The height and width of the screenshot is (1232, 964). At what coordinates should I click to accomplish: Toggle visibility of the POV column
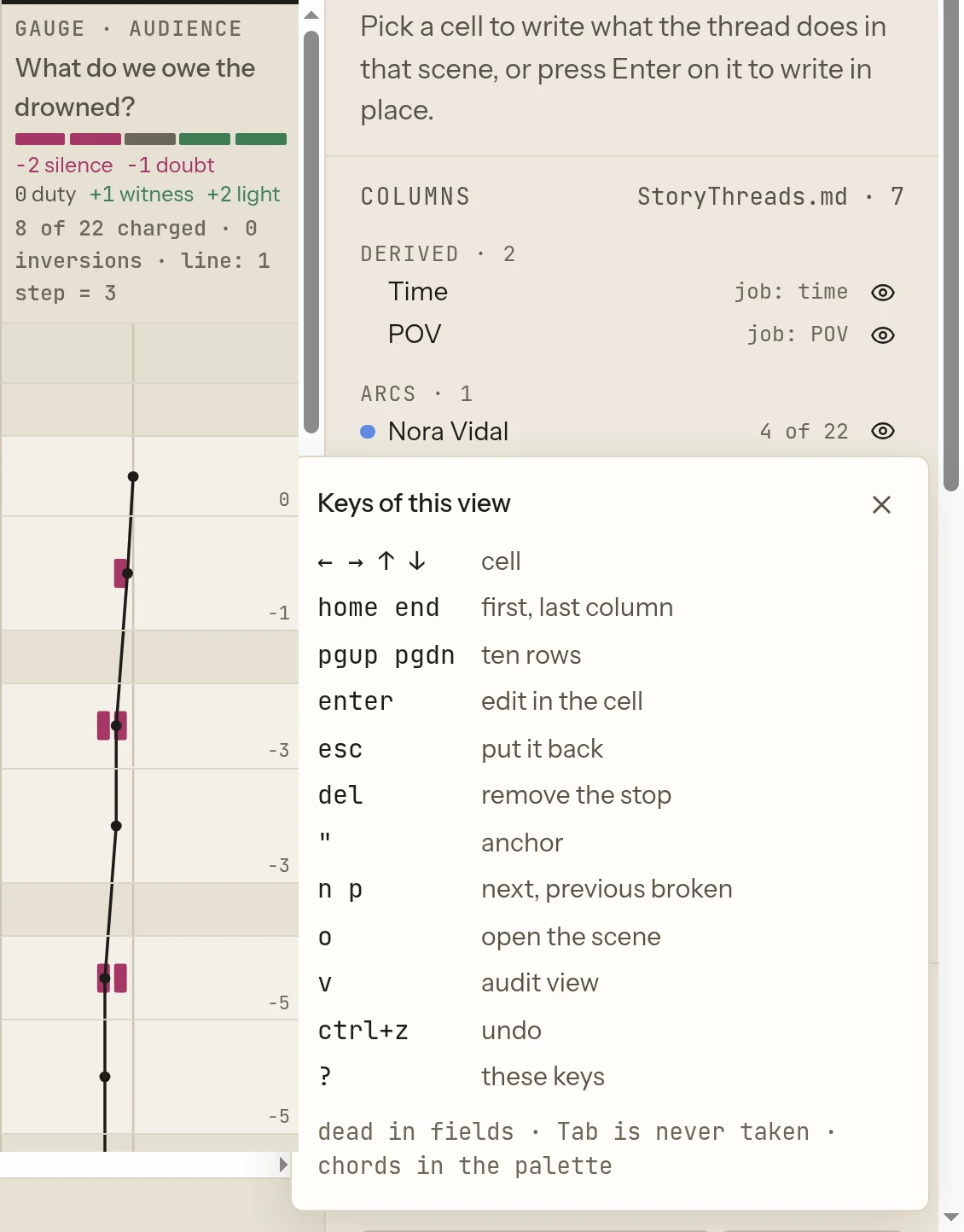883,335
